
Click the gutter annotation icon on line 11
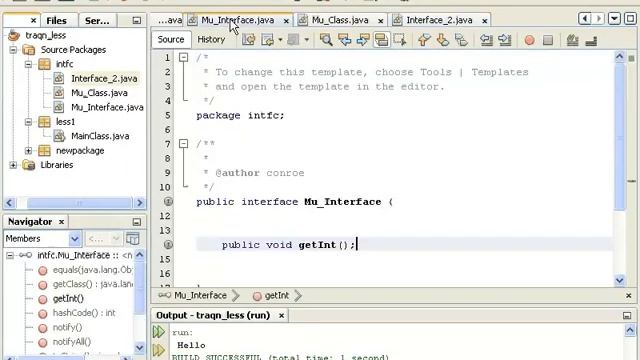click(x=168, y=201)
